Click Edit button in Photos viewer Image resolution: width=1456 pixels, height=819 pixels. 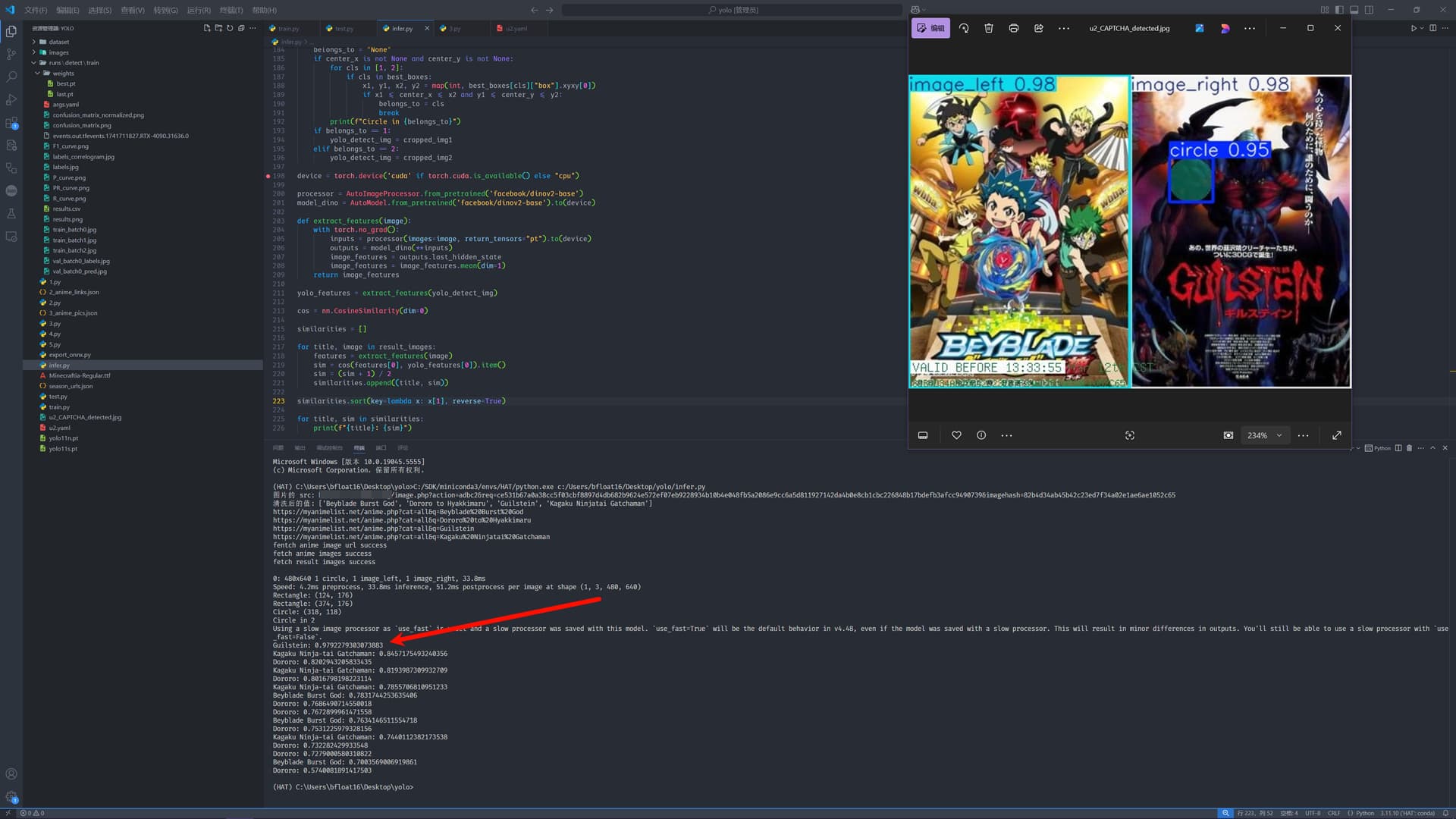tap(930, 28)
